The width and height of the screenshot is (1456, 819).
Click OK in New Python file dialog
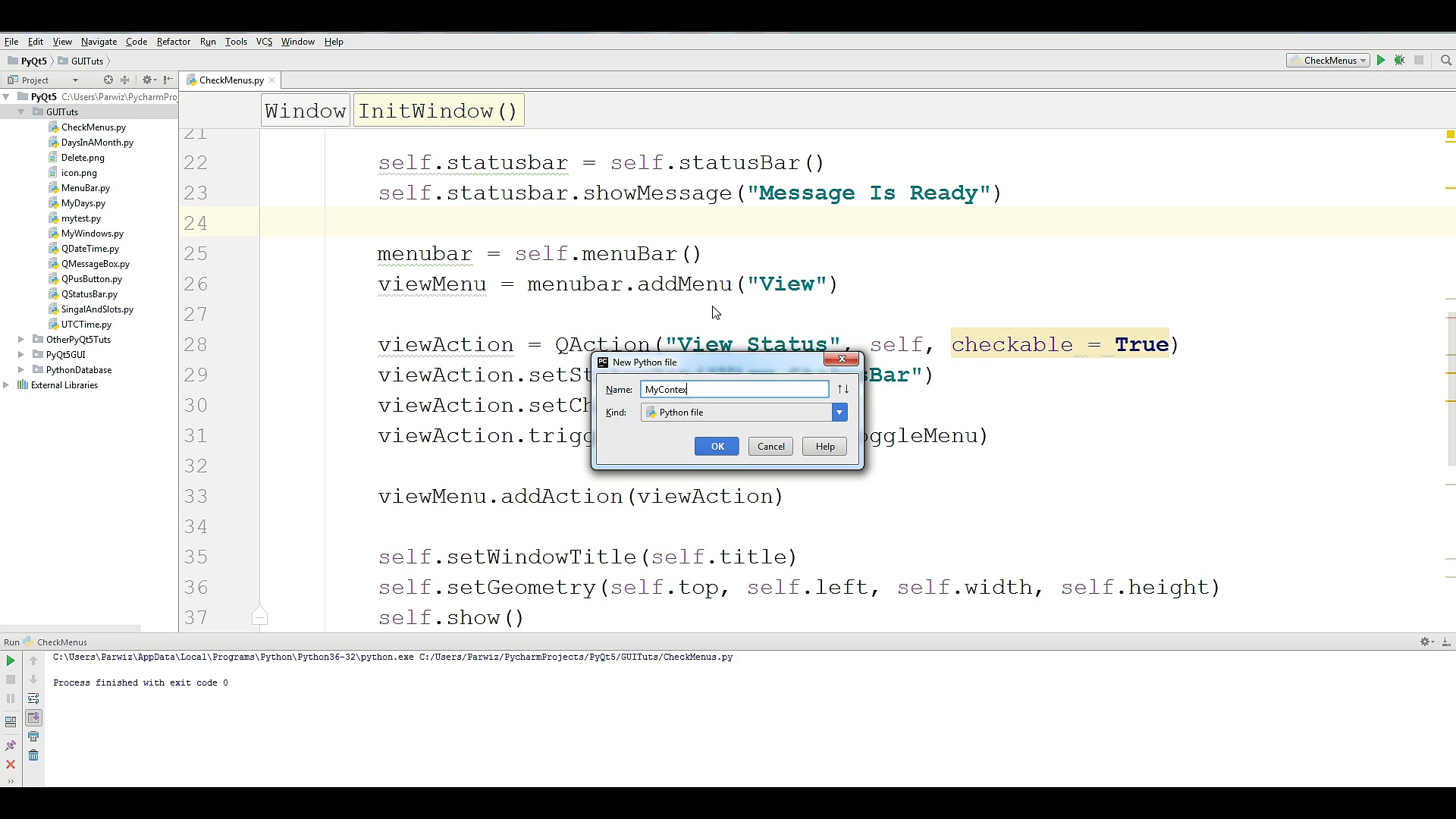click(x=717, y=447)
